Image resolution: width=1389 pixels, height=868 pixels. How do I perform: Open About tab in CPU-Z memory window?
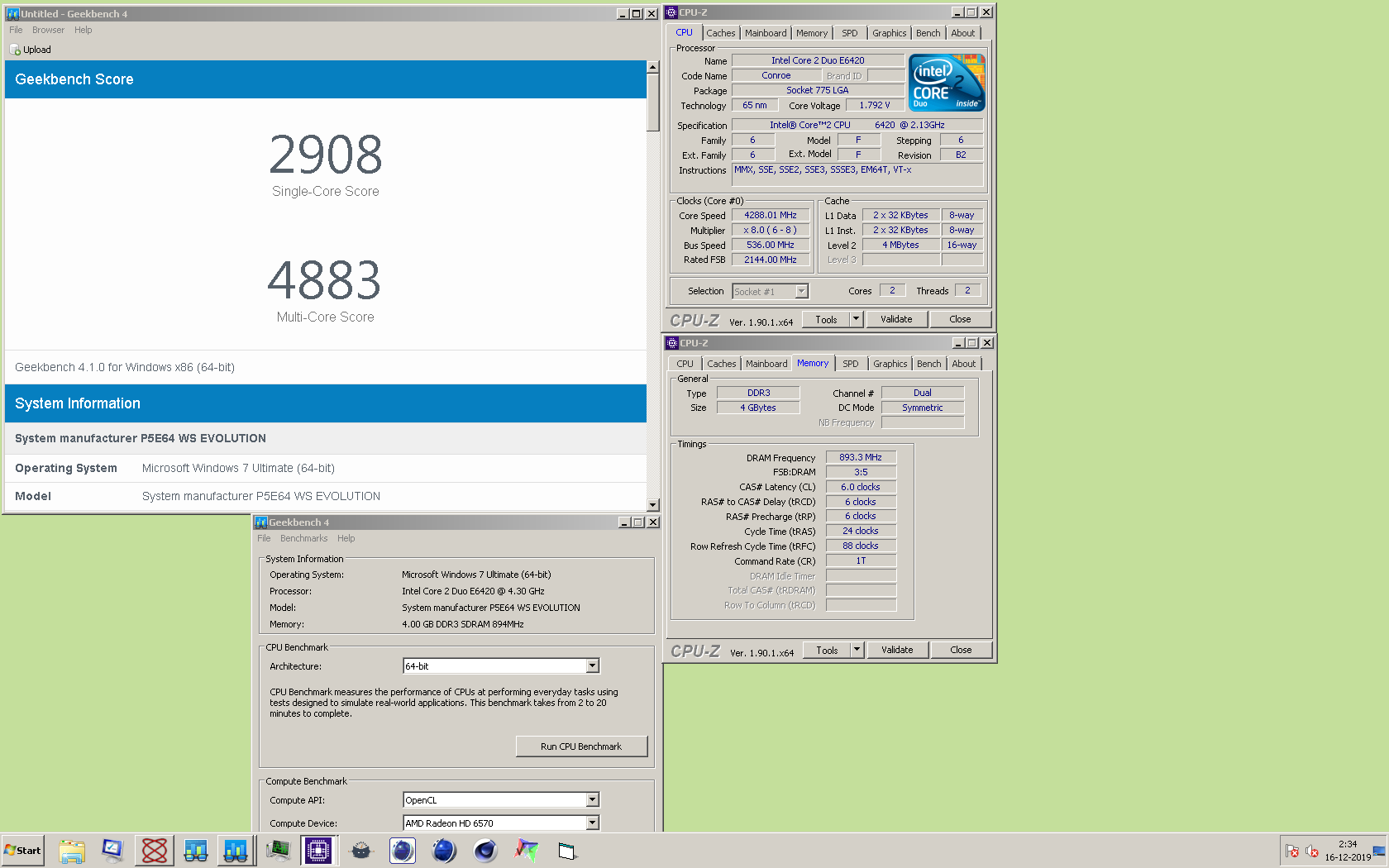[x=963, y=364]
